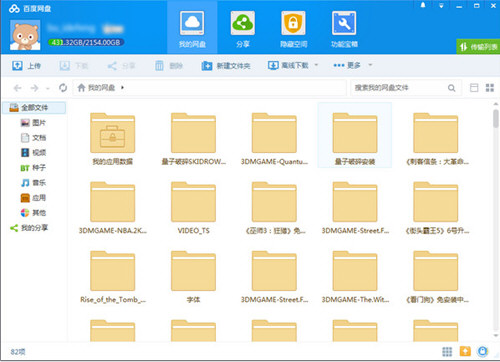Click the magnifier search icon
This screenshot has height=362, width=500.
pyautogui.click(x=451, y=88)
